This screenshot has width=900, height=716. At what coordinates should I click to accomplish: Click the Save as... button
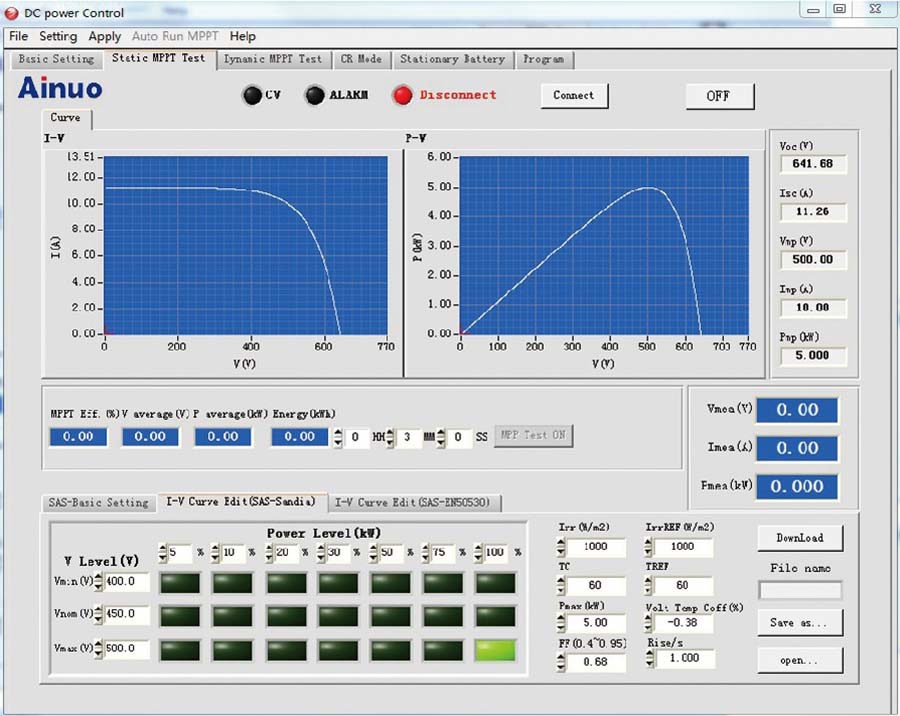click(x=799, y=622)
